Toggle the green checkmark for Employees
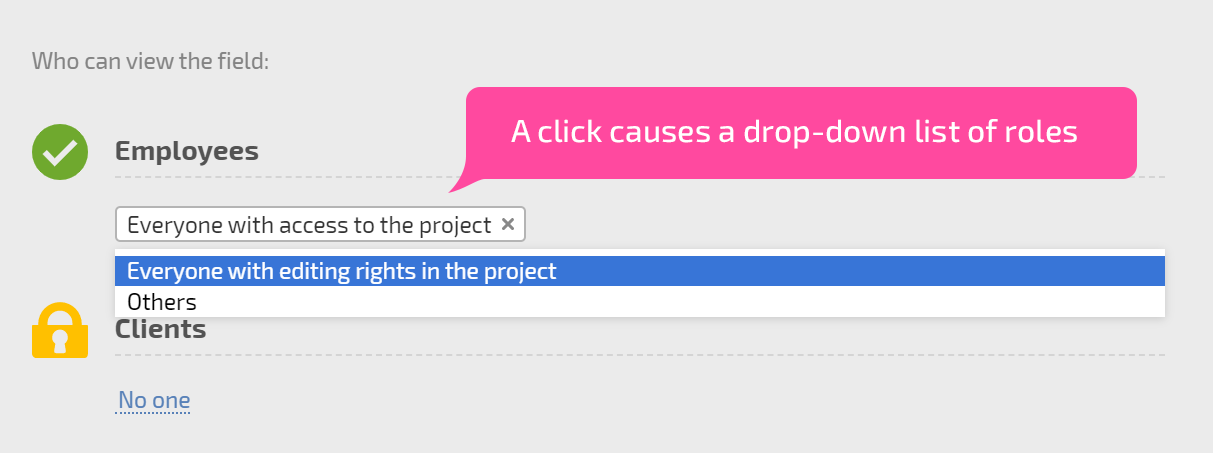Image resolution: width=1213 pixels, height=453 pixels. (60, 152)
